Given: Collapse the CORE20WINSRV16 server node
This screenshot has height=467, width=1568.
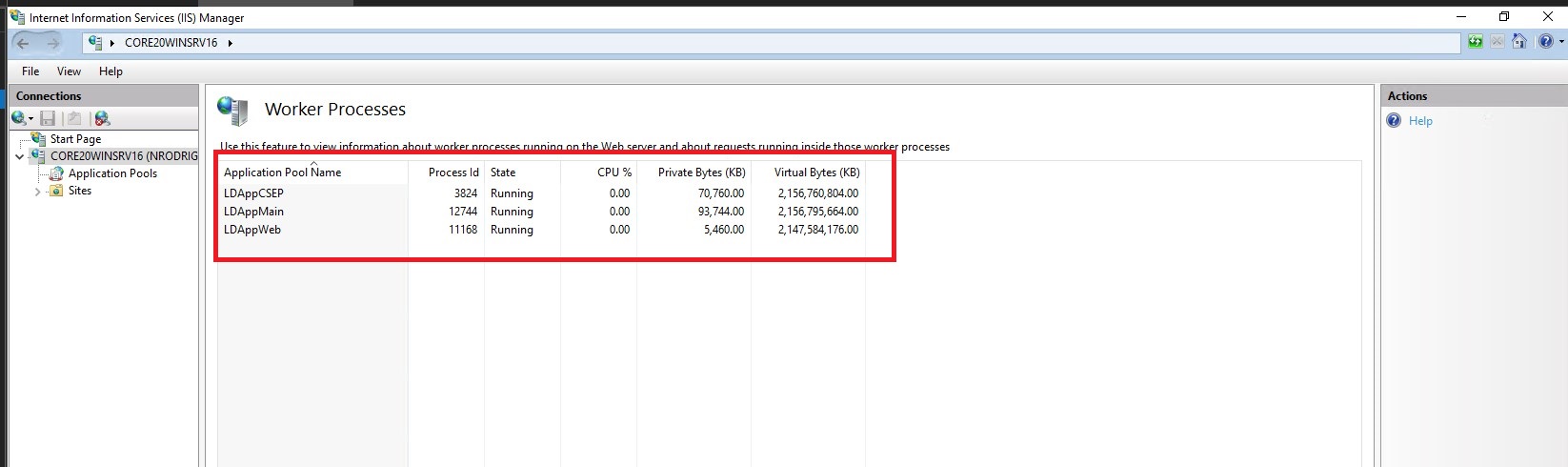Looking at the screenshot, I should coord(19,156).
